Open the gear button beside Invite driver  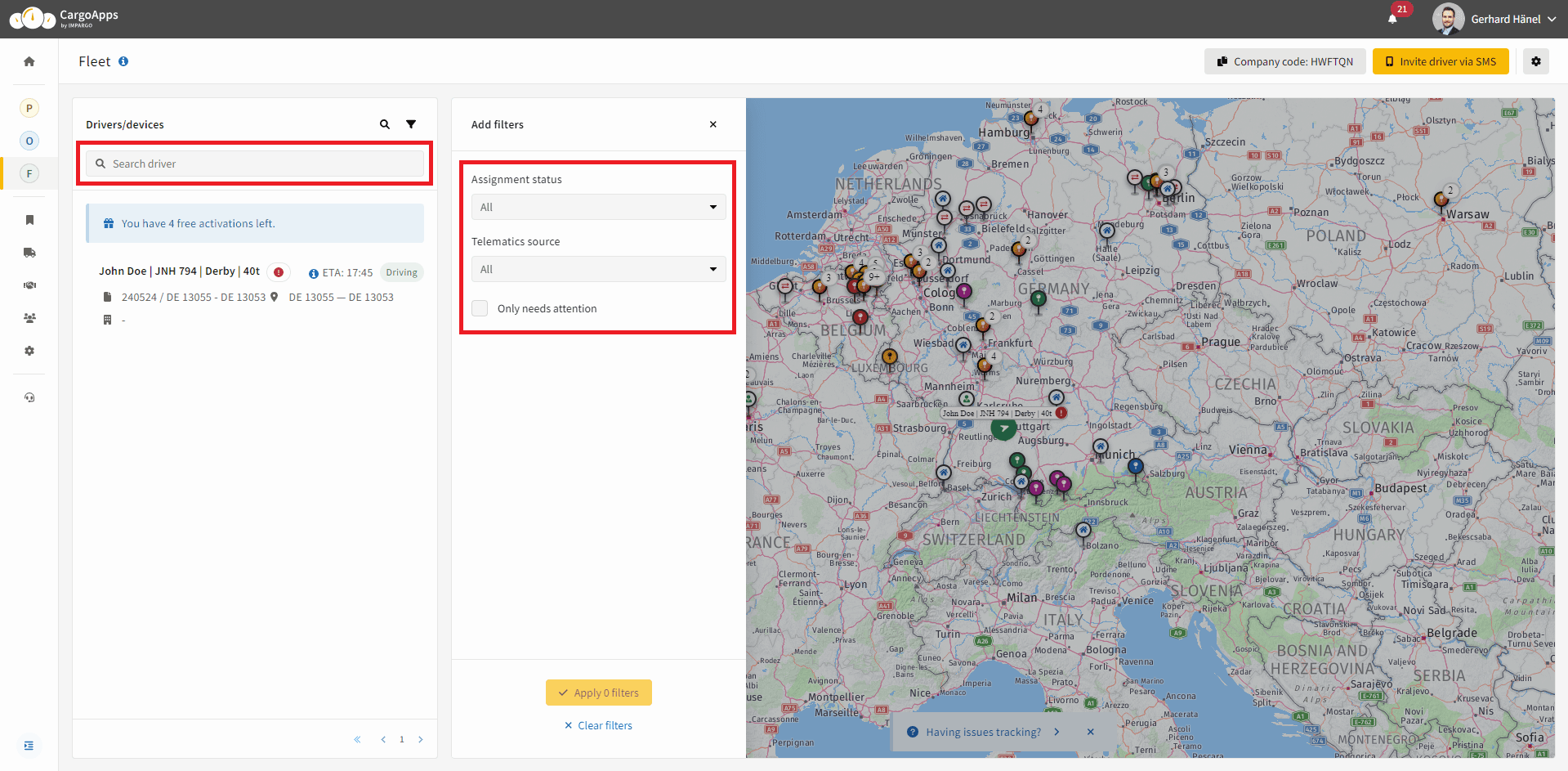(1536, 61)
